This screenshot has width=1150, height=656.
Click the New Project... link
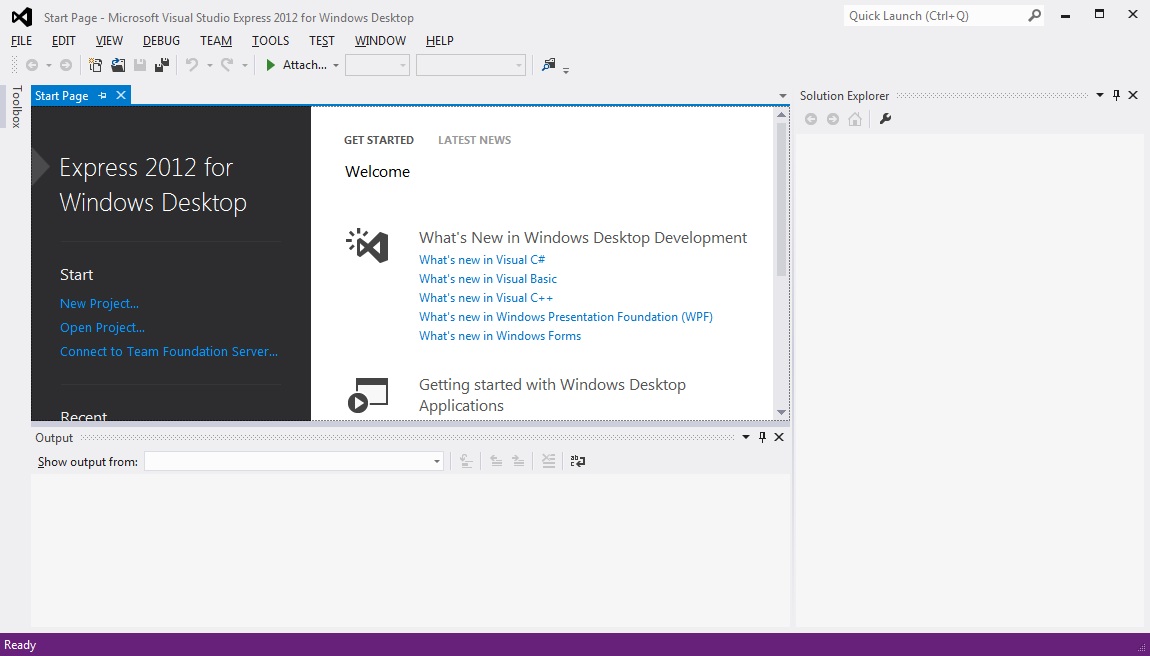point(99,304)
